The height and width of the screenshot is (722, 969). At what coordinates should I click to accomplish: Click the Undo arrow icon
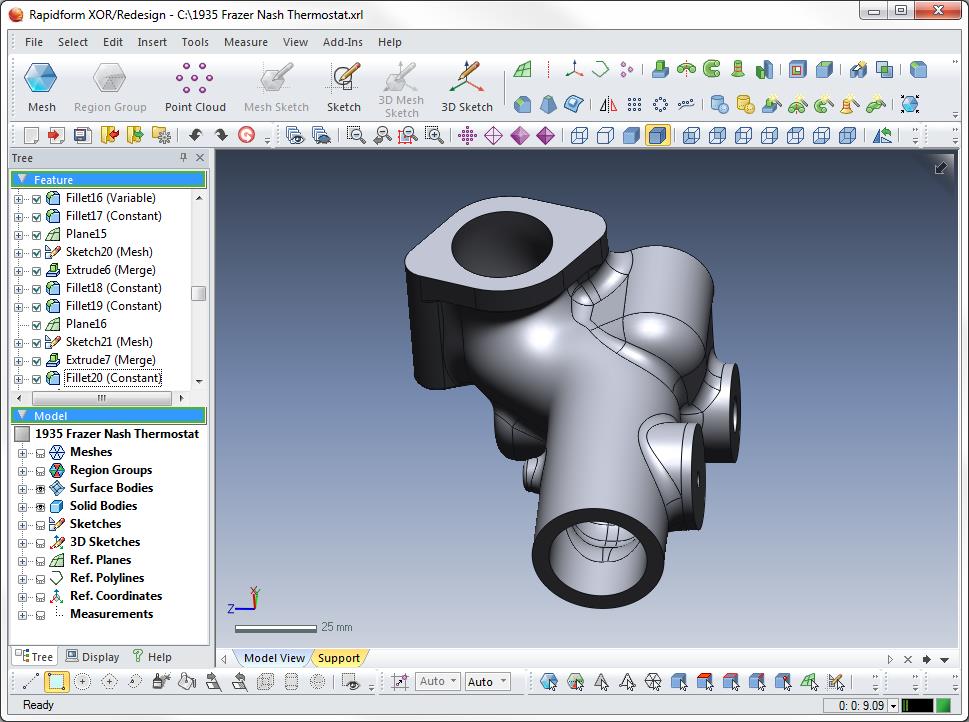[195, 135]
